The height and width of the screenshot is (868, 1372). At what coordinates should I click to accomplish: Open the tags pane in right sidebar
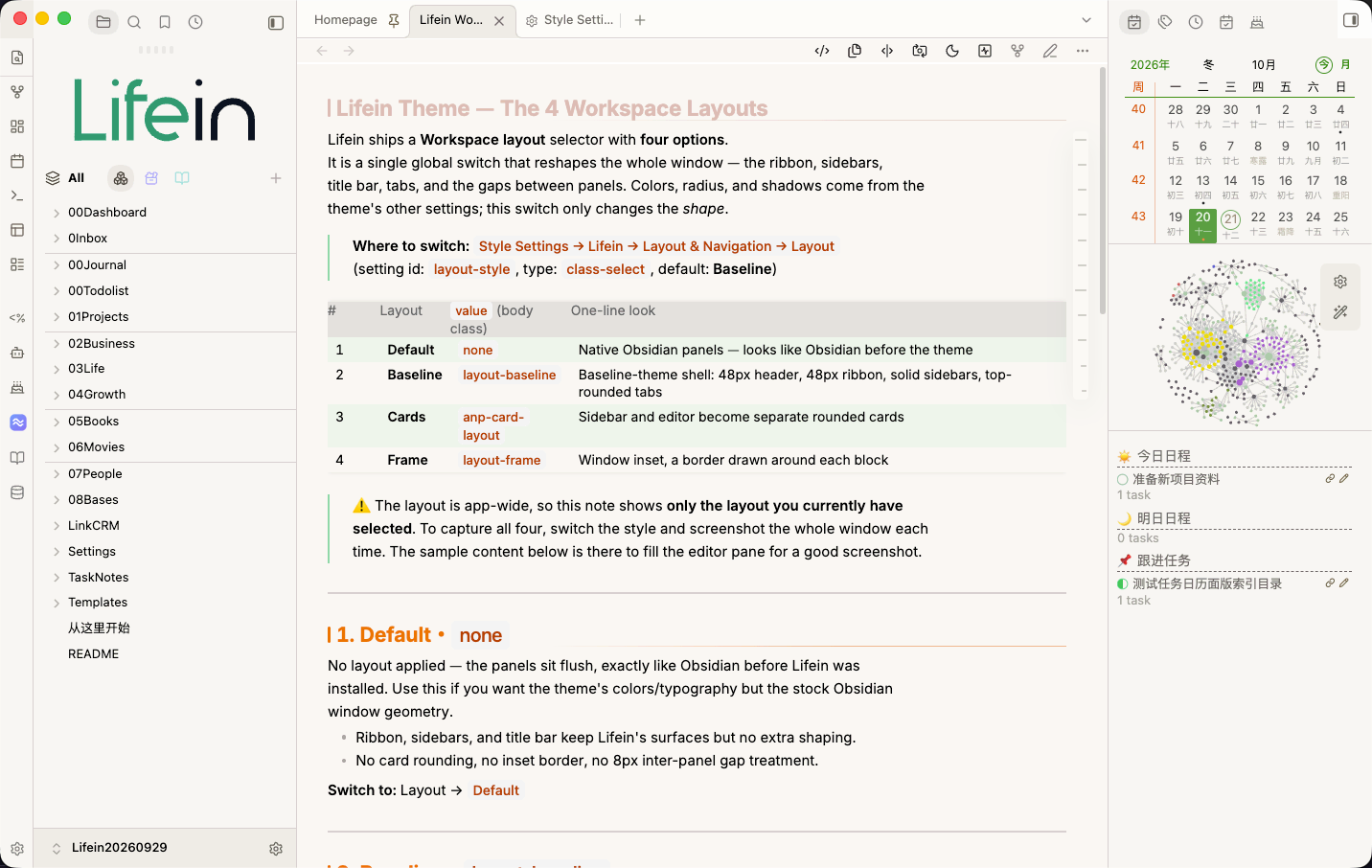pyautogui.click(x=1165, y=22)
